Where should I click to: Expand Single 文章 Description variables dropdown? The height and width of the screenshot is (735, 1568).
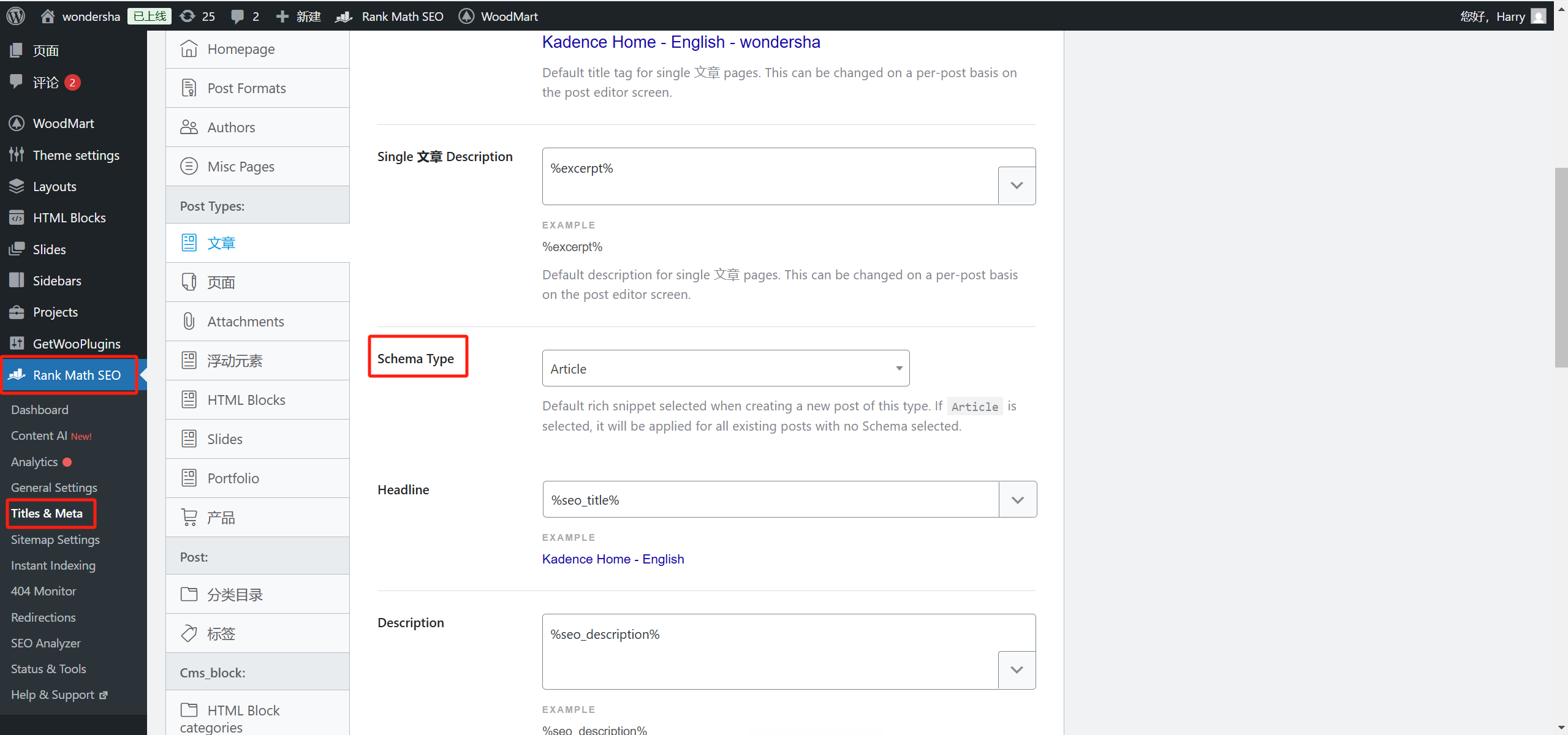point(1017,186)
